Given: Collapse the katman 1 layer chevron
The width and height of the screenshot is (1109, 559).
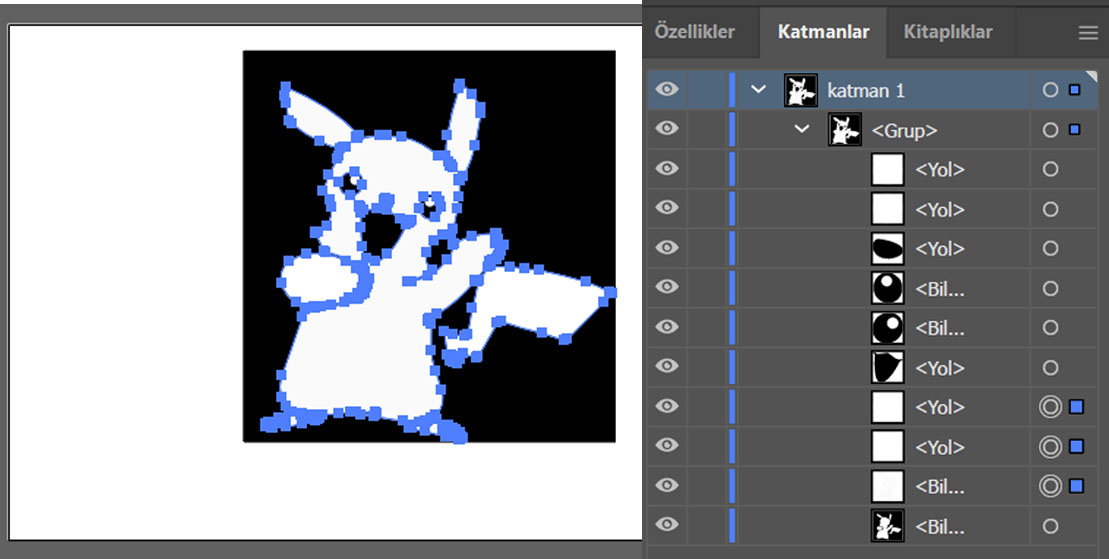Looking at the screenshot, I should tap(758, 90).
